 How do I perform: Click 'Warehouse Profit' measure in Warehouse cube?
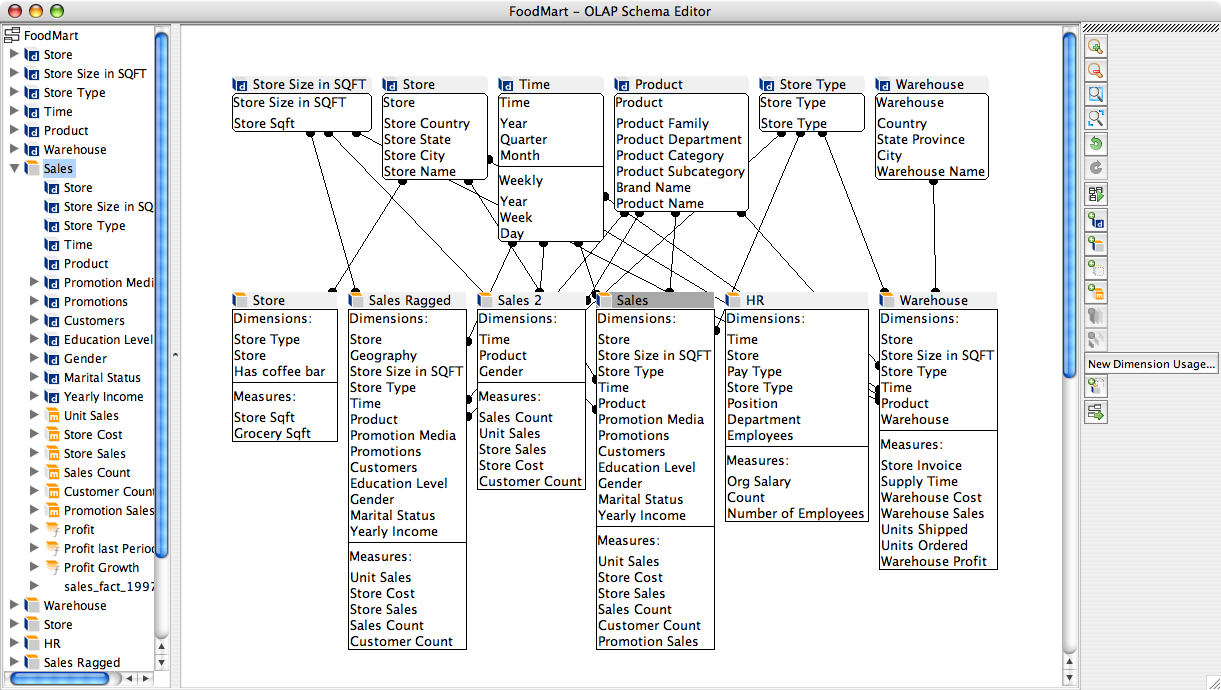pyautogui.click(x=933, y=562)
